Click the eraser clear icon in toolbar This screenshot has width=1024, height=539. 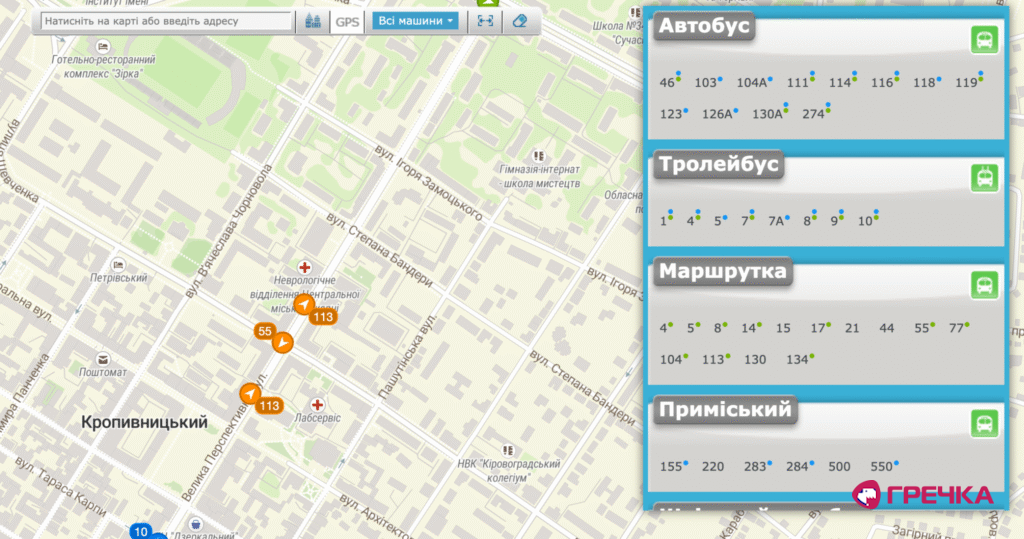coord(520,21)
